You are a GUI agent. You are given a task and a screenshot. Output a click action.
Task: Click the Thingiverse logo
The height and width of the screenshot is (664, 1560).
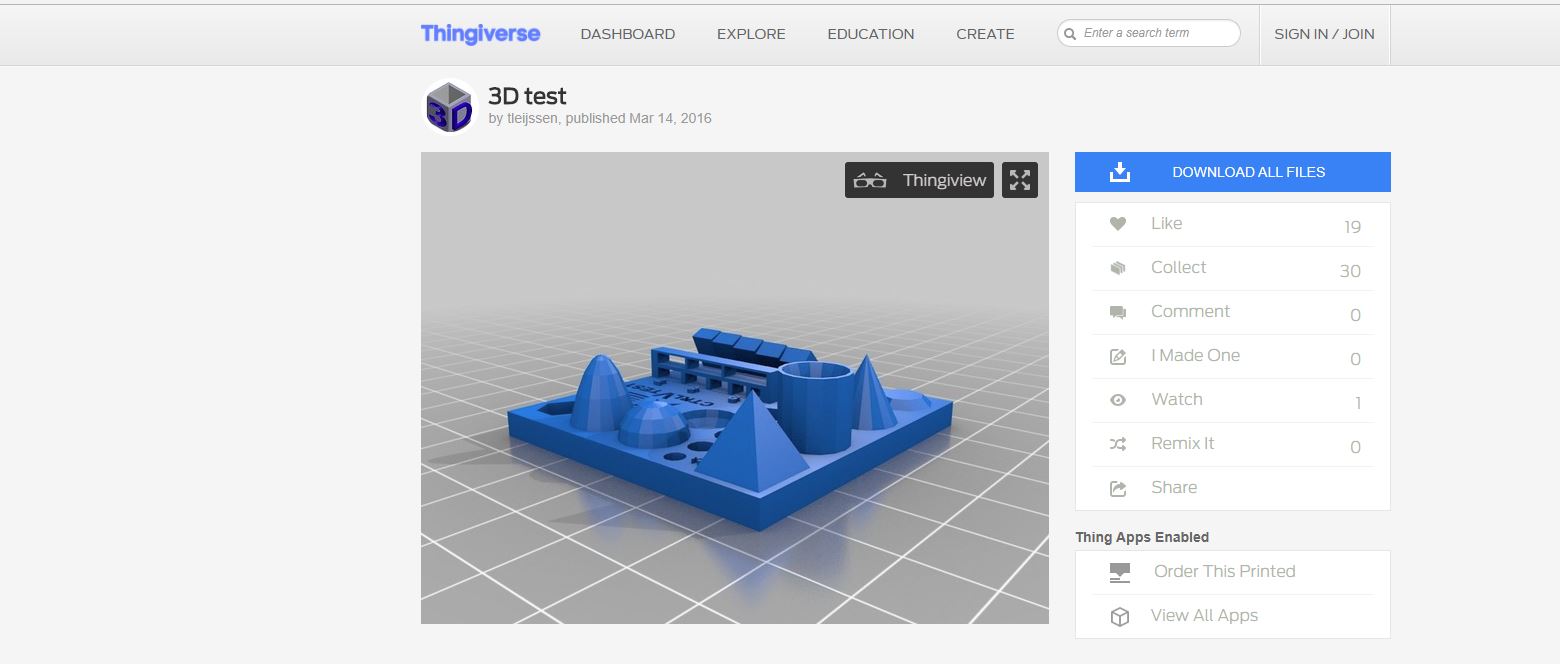480,33
